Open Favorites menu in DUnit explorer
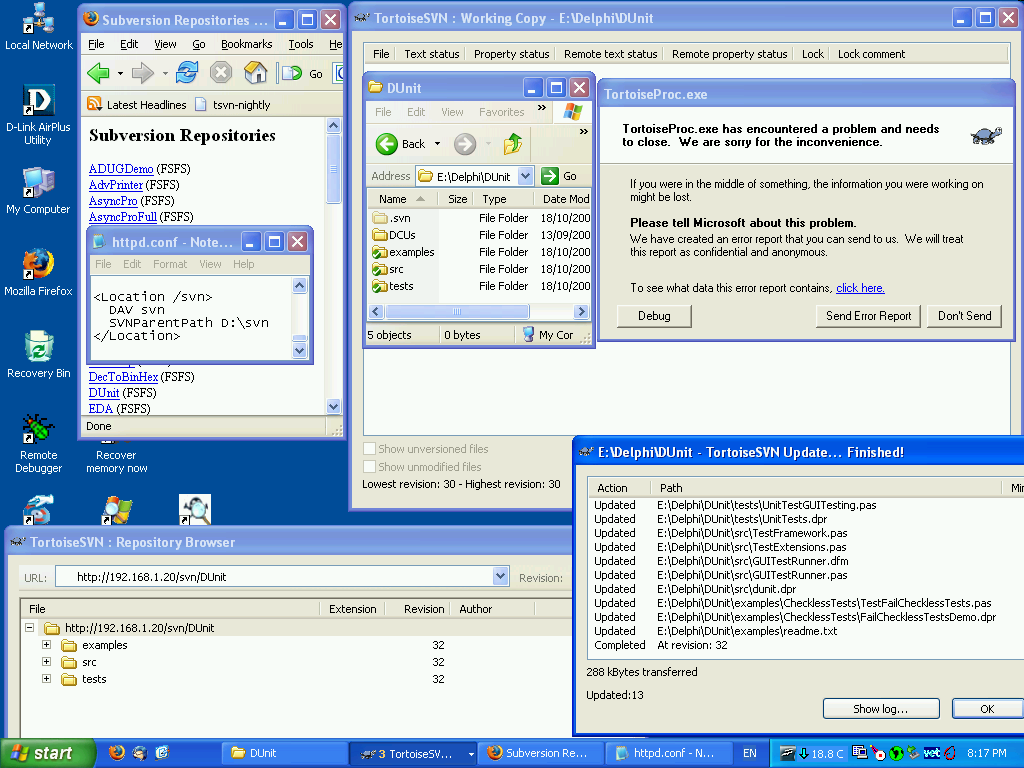 tap(502, 112)
